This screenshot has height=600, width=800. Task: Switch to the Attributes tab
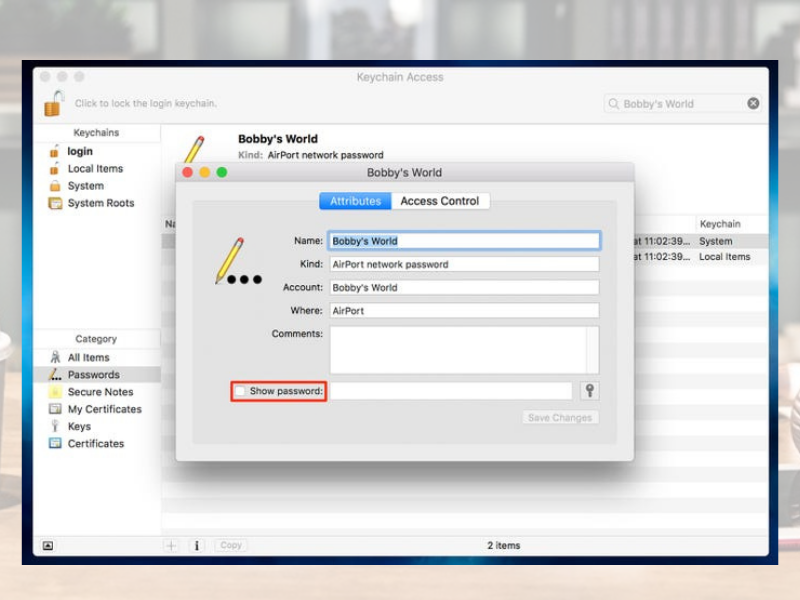pos(355,201)
